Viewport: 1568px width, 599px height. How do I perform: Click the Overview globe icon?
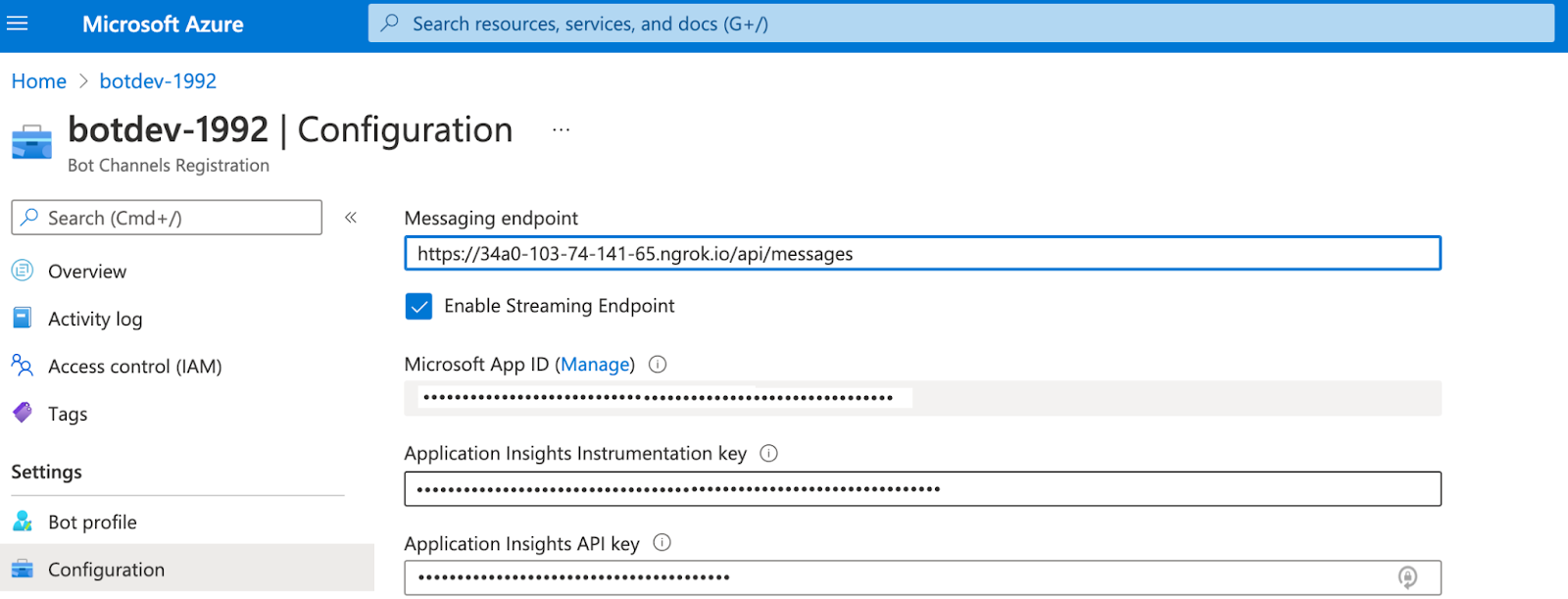click(x=22, y=270)
